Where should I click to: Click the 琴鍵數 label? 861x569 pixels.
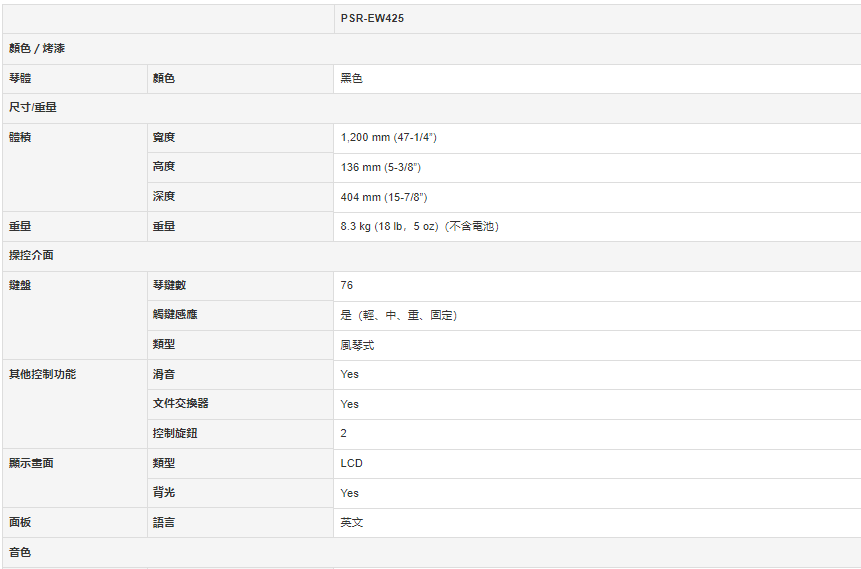click(169, 285)
